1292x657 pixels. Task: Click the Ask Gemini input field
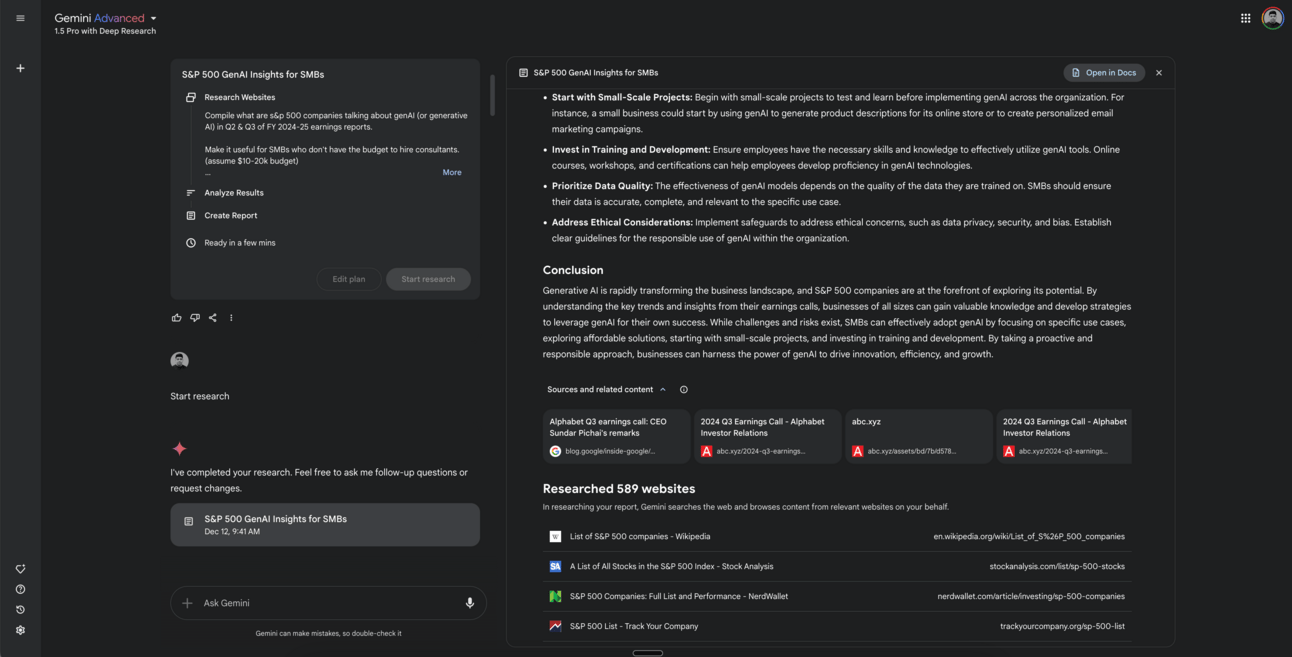click(x=328, y=603)
